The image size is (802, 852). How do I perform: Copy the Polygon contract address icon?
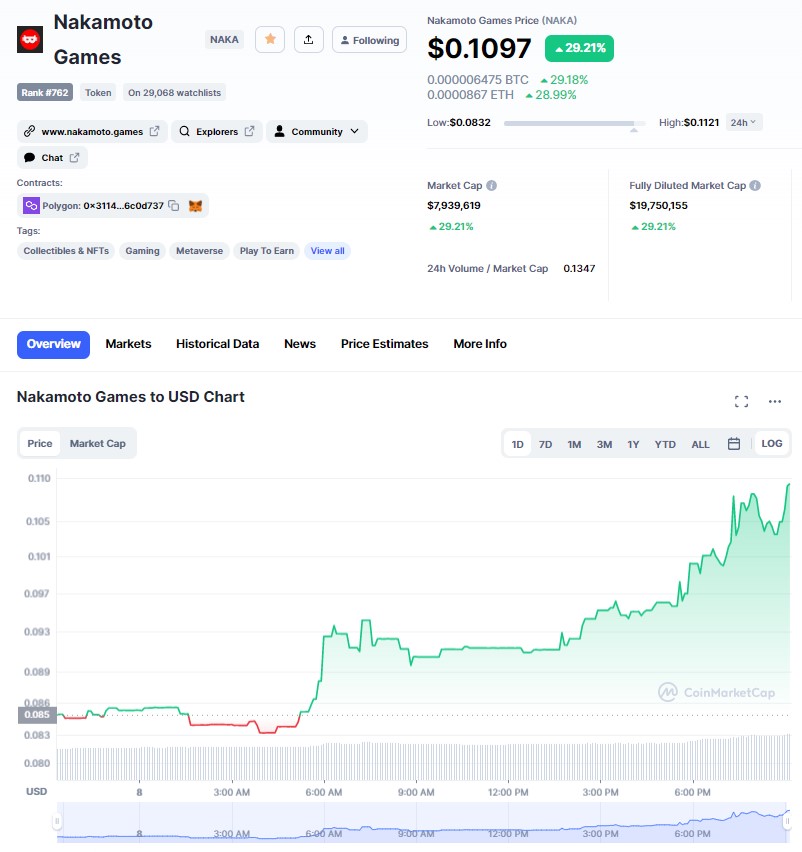pos(174,205)
